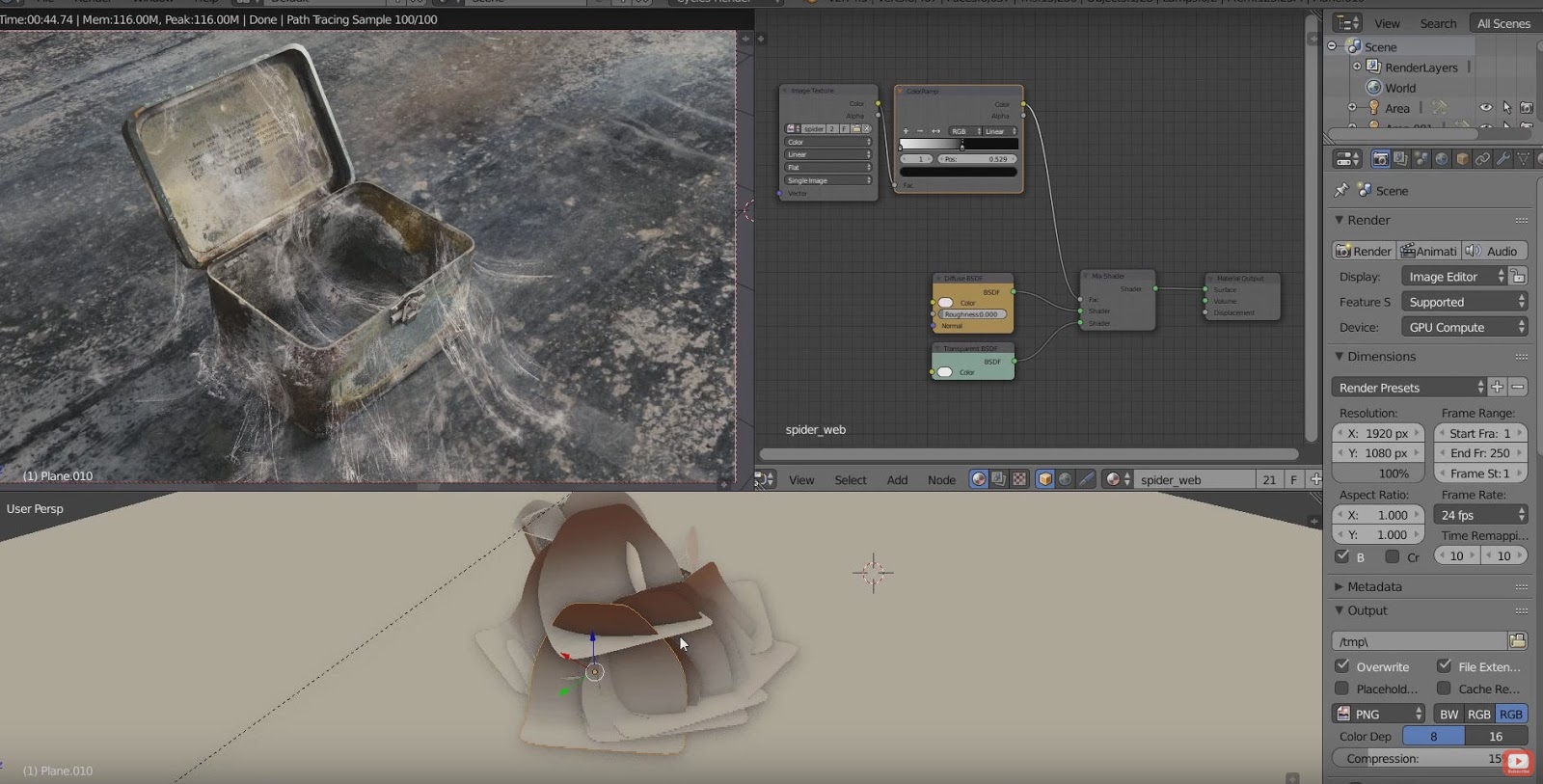
Task: Open the outliner View menu
Action: click(x=1387, y=23)
